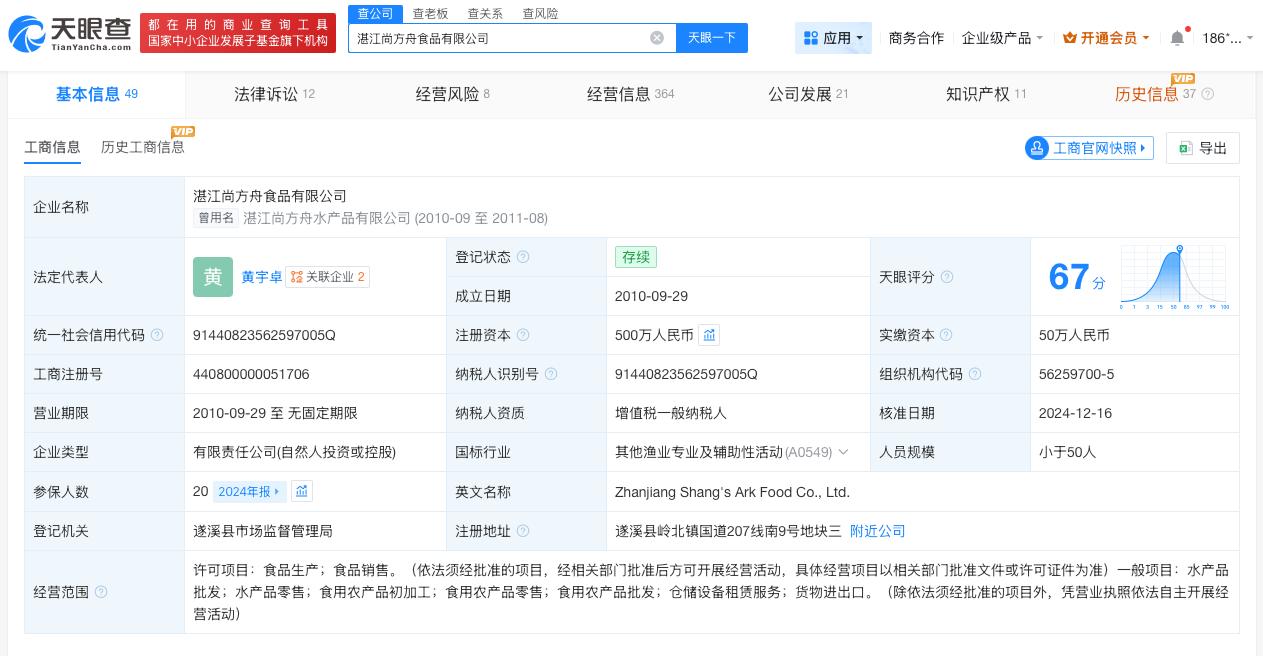Click English name Zhanjiang Shang's Ark Food
This screenshot has width=1263, height=656.
(x=732, y=492)
